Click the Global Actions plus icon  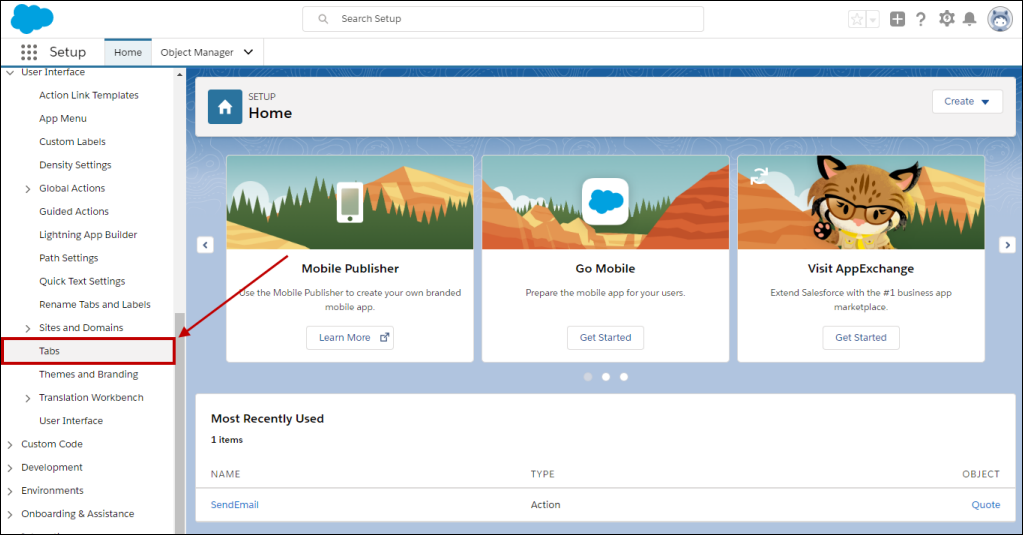[x=897, y=19]
